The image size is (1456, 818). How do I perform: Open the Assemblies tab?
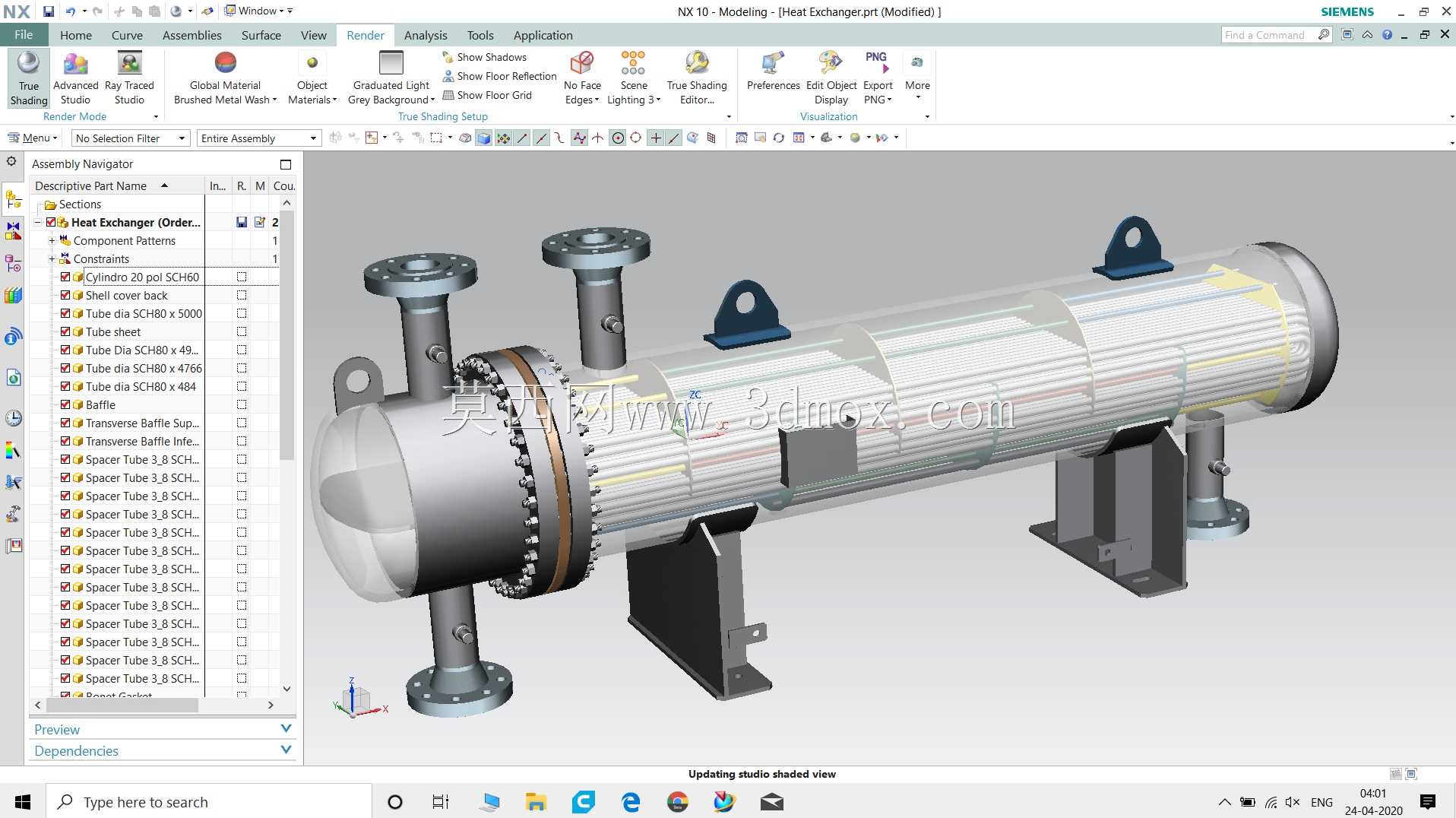(x=192, y=35)
